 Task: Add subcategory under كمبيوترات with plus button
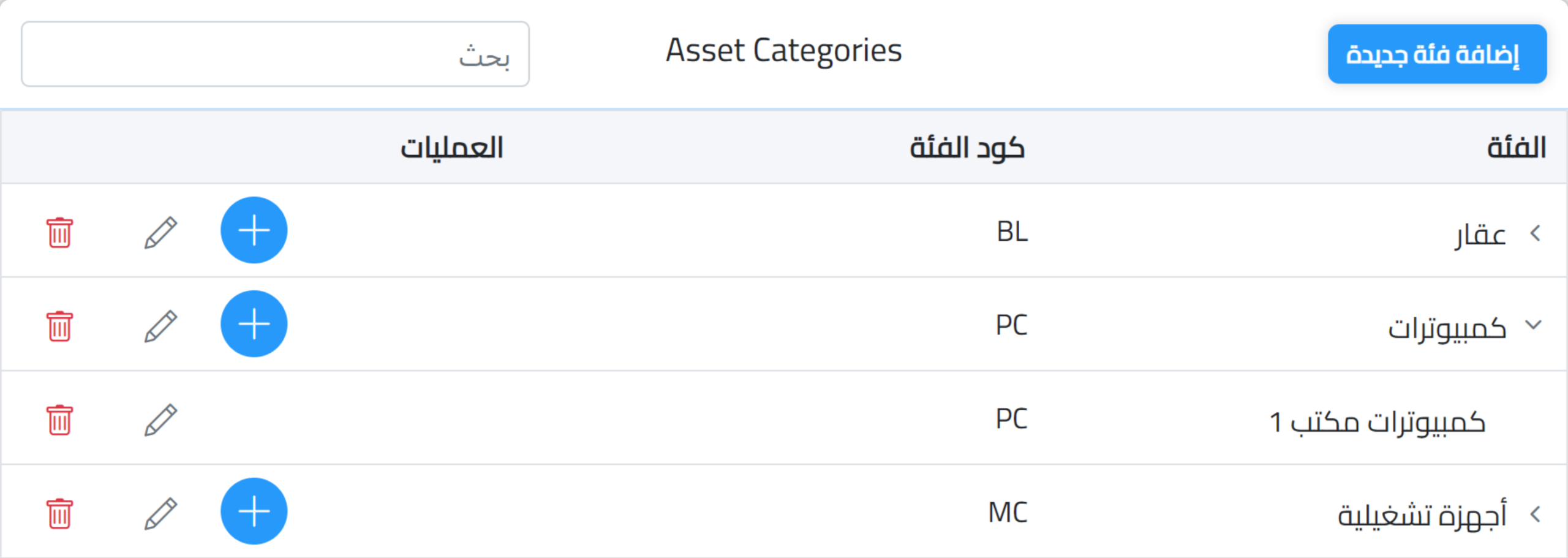pos(254,324)
